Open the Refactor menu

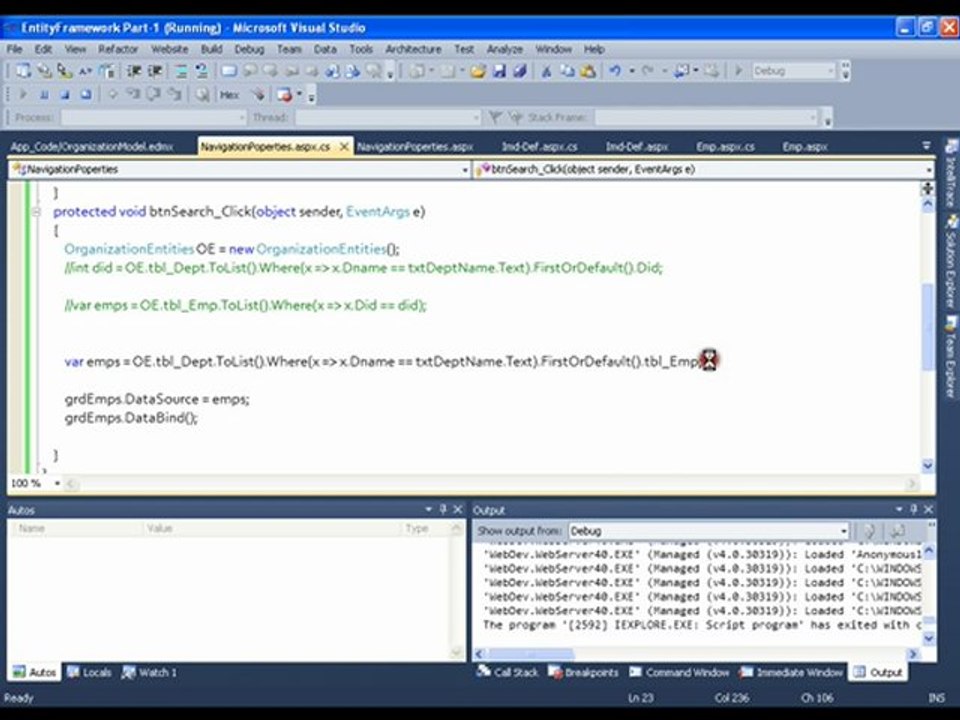[x=118, y=49]
